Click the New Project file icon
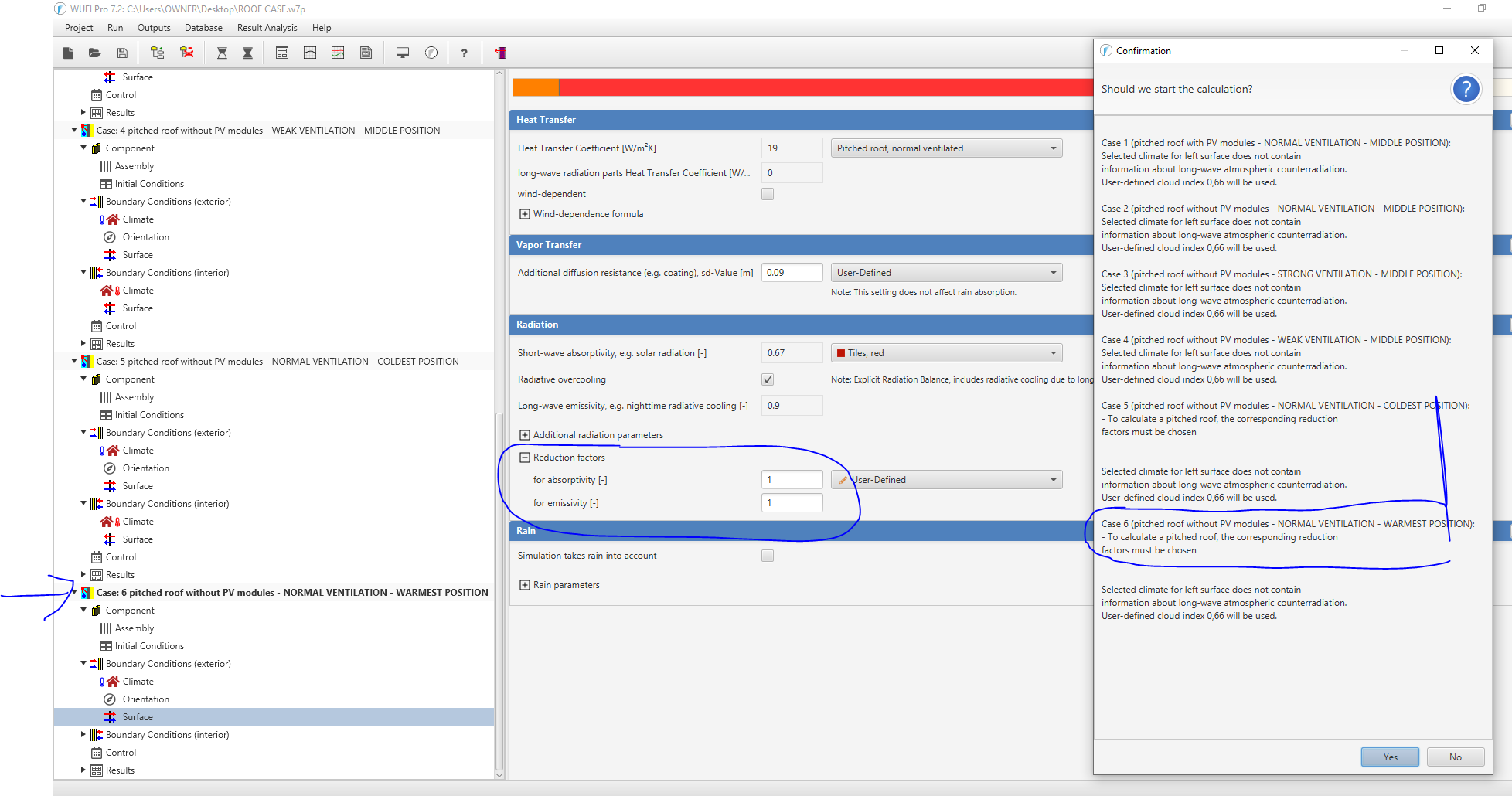Screen dimensions: 1512x796 [x=68, y=53]
